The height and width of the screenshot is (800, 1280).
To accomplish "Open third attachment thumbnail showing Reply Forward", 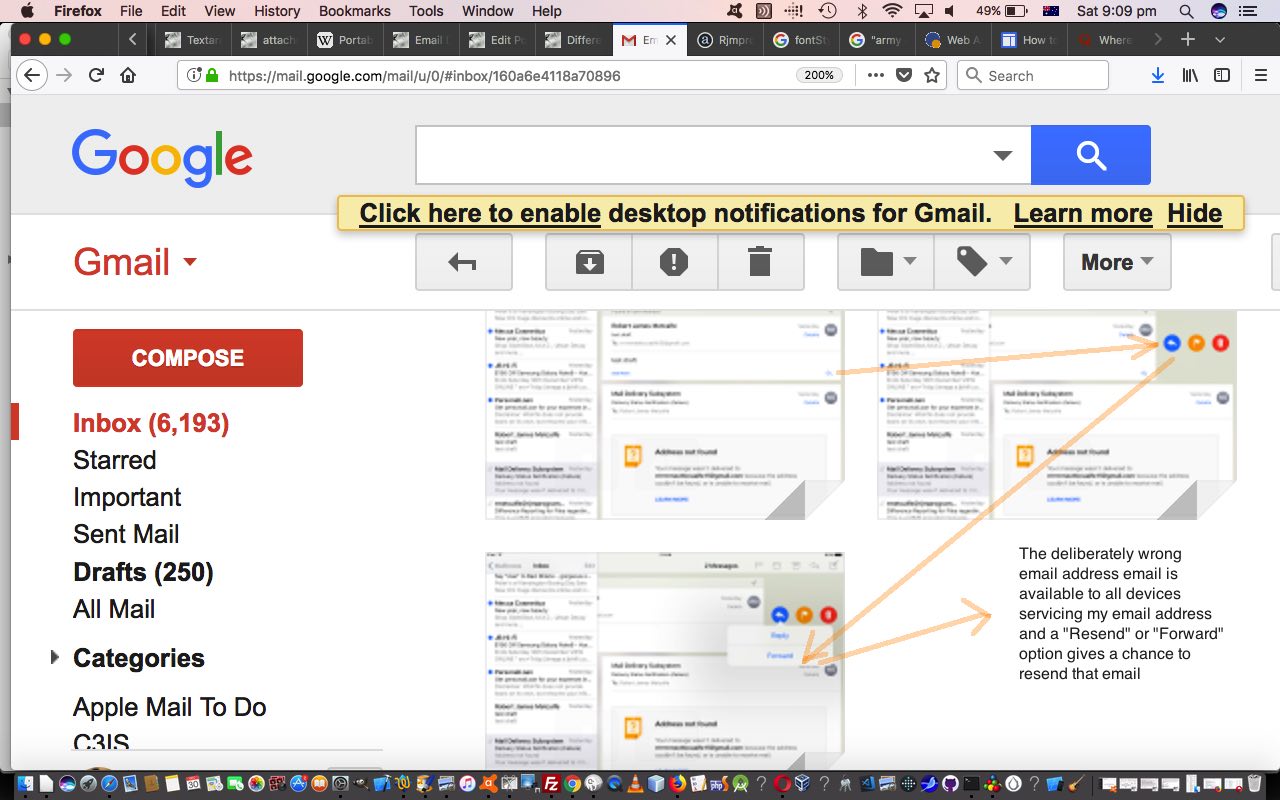I will 665,660.
